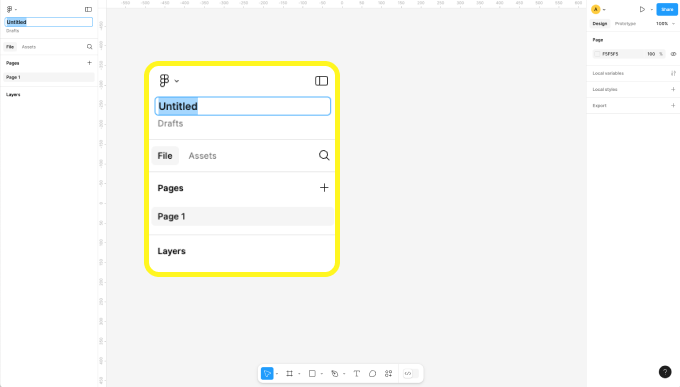Select the Move tool in the bottom toolbar
680x387 pixels.
[x=267, y=374]
